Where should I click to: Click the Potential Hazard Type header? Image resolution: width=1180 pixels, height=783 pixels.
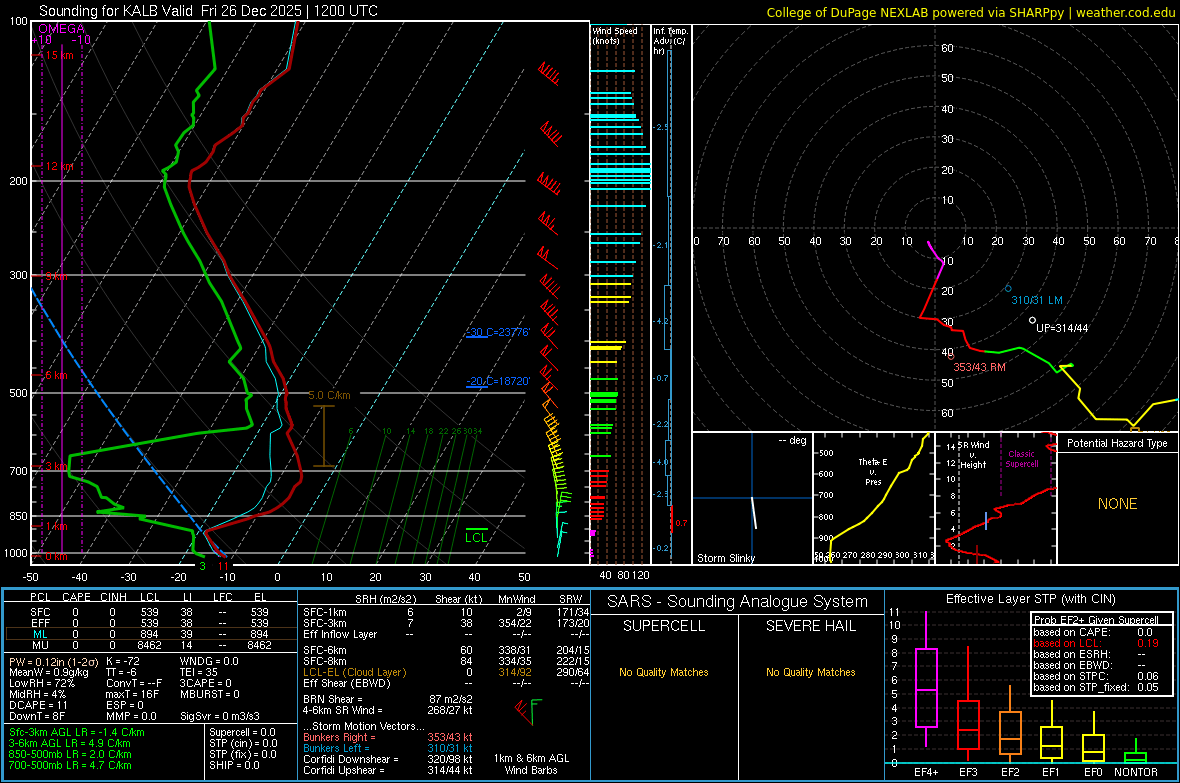tap(1117, 443)
